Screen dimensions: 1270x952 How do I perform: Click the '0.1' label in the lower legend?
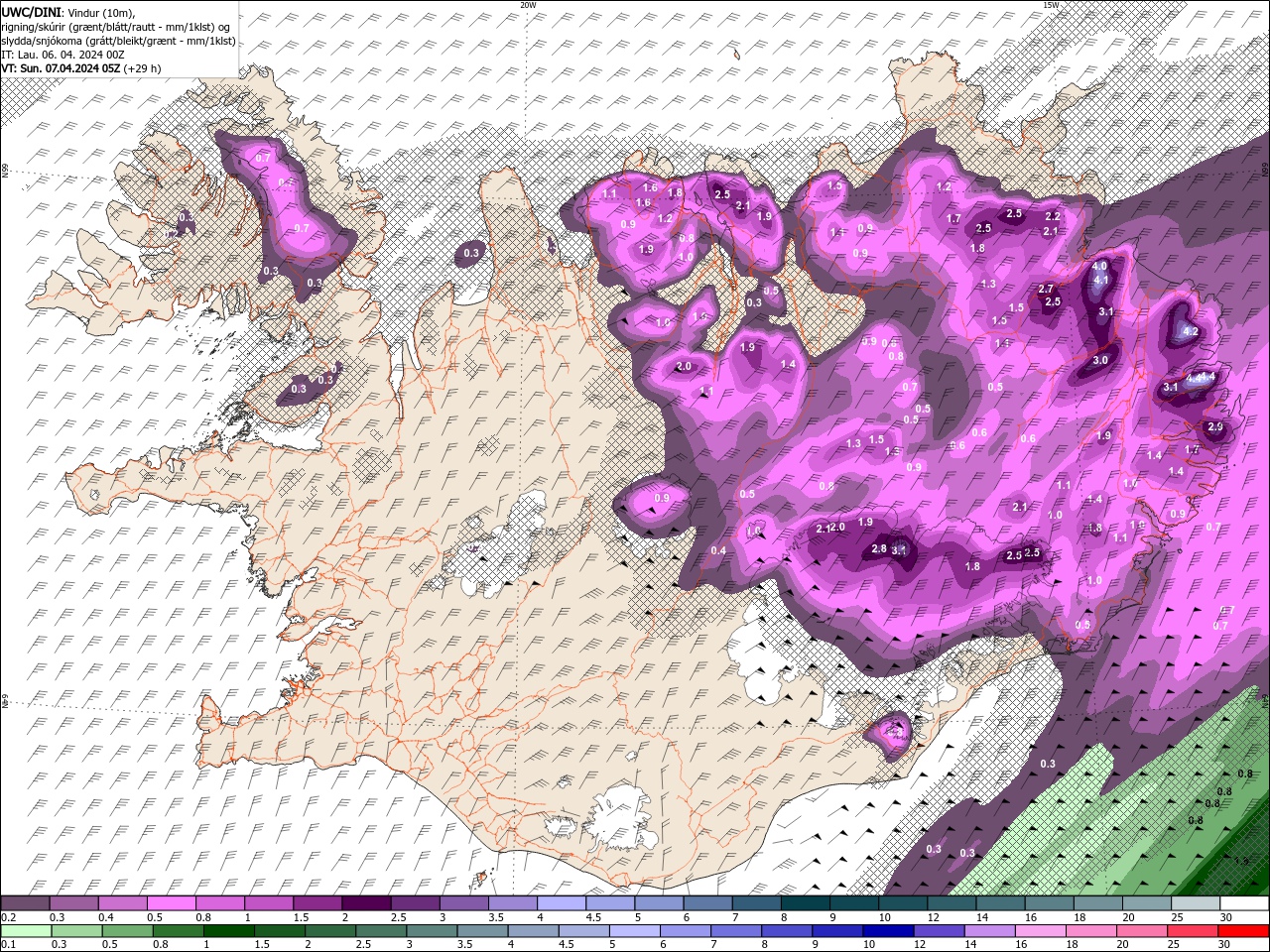8,945
